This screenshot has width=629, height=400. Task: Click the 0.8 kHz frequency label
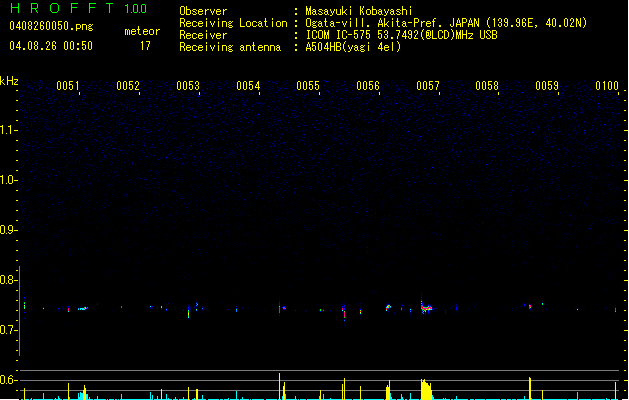tap(9, 280)
